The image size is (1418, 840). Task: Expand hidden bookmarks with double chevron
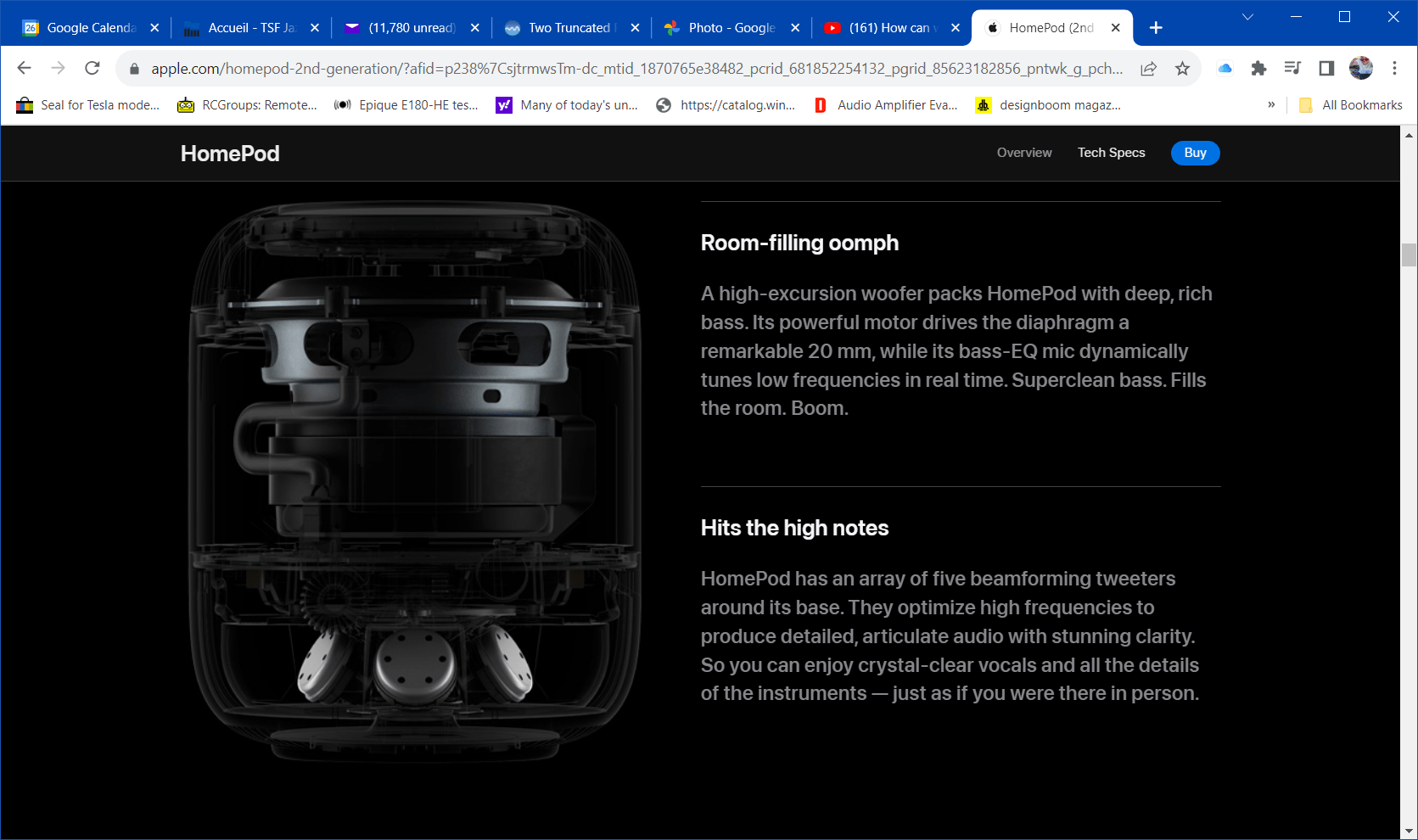tap(1271, 105)
